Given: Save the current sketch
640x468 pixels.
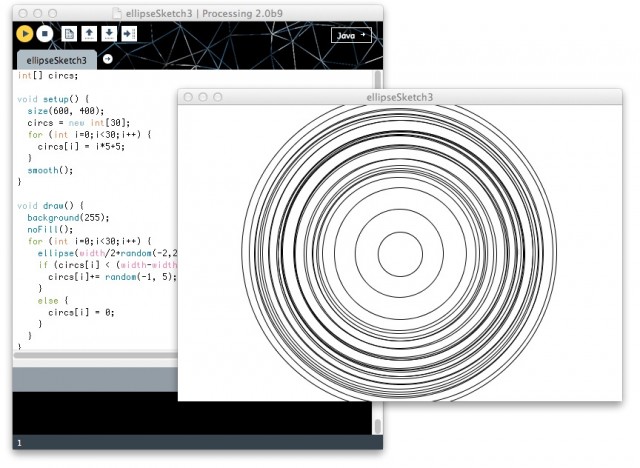Looking at the screenshot, I should coord(109,34).
